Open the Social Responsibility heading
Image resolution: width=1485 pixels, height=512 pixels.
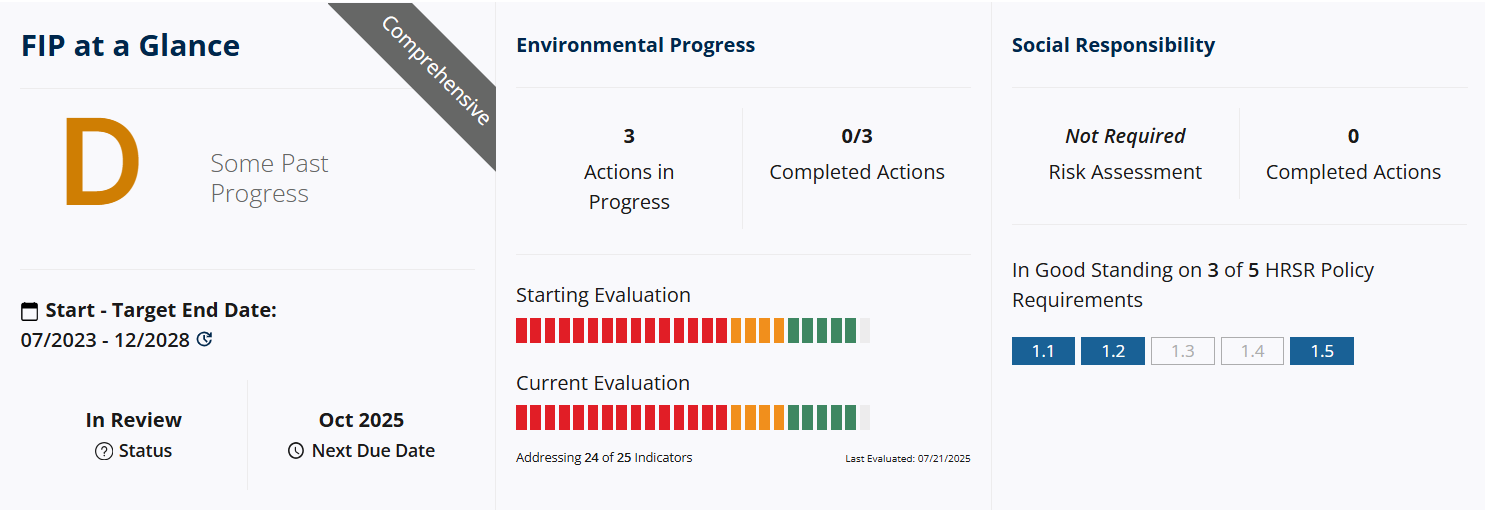tap(1113, 45)
